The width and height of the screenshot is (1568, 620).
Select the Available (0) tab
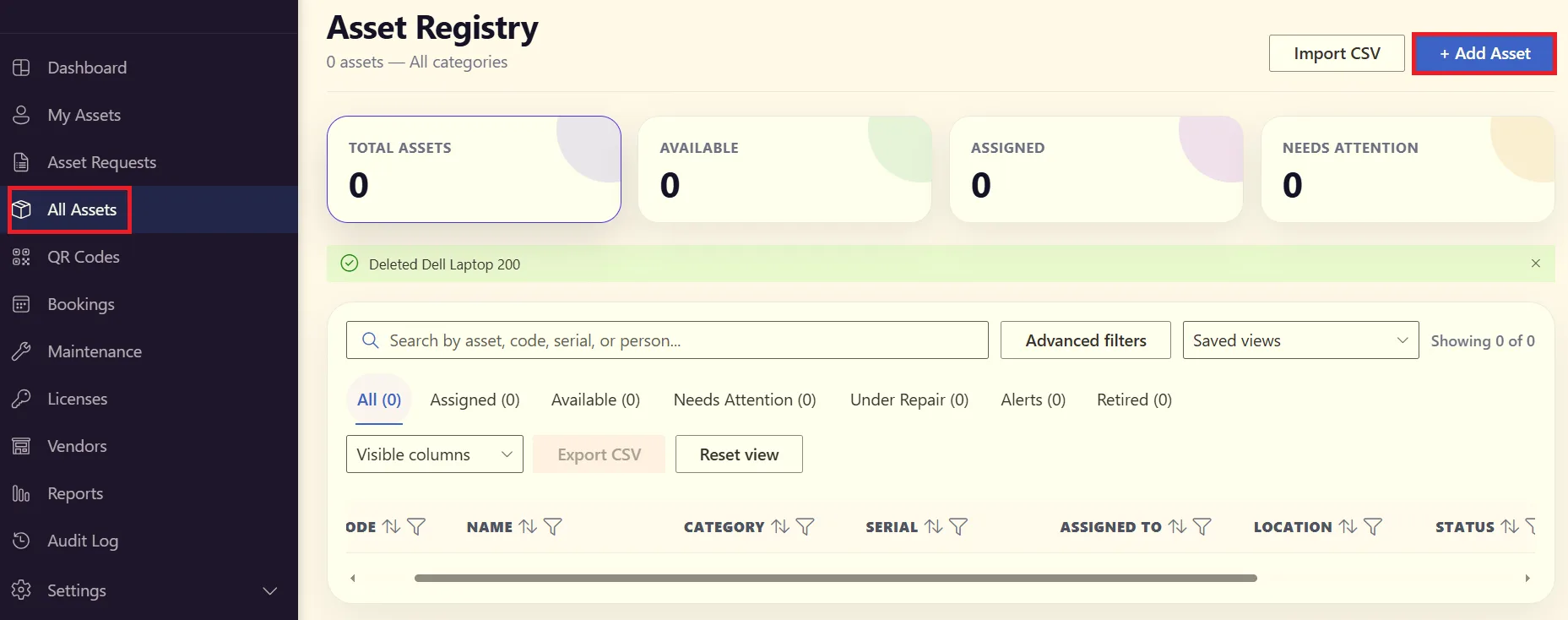tap(595, 400)
